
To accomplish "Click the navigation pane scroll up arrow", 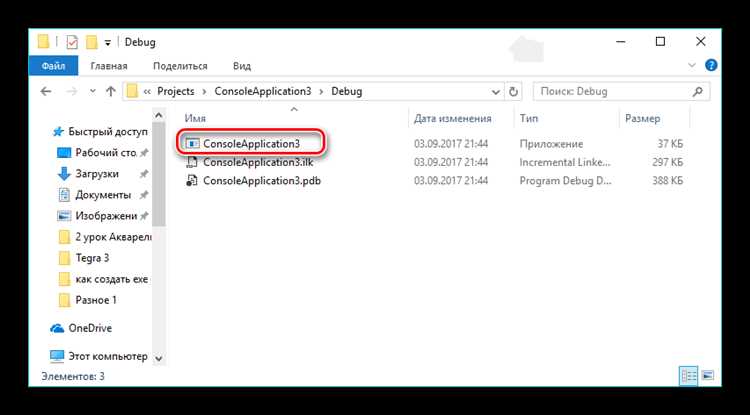I will coord(159,115).
